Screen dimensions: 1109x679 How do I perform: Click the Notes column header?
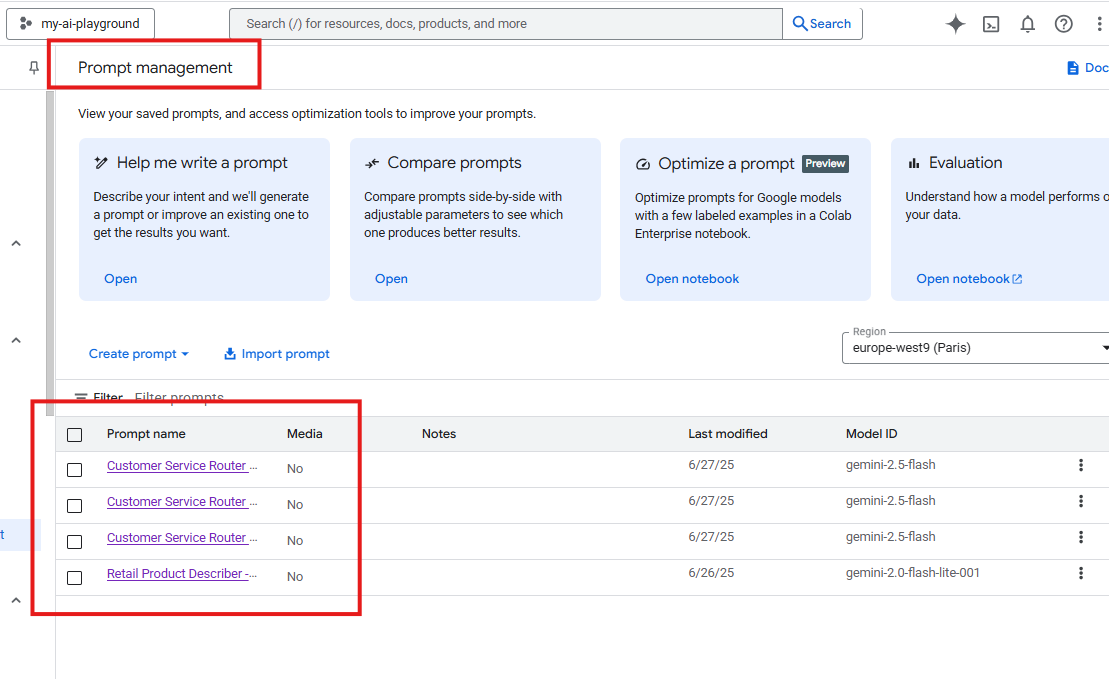click(x=439, y=434)
